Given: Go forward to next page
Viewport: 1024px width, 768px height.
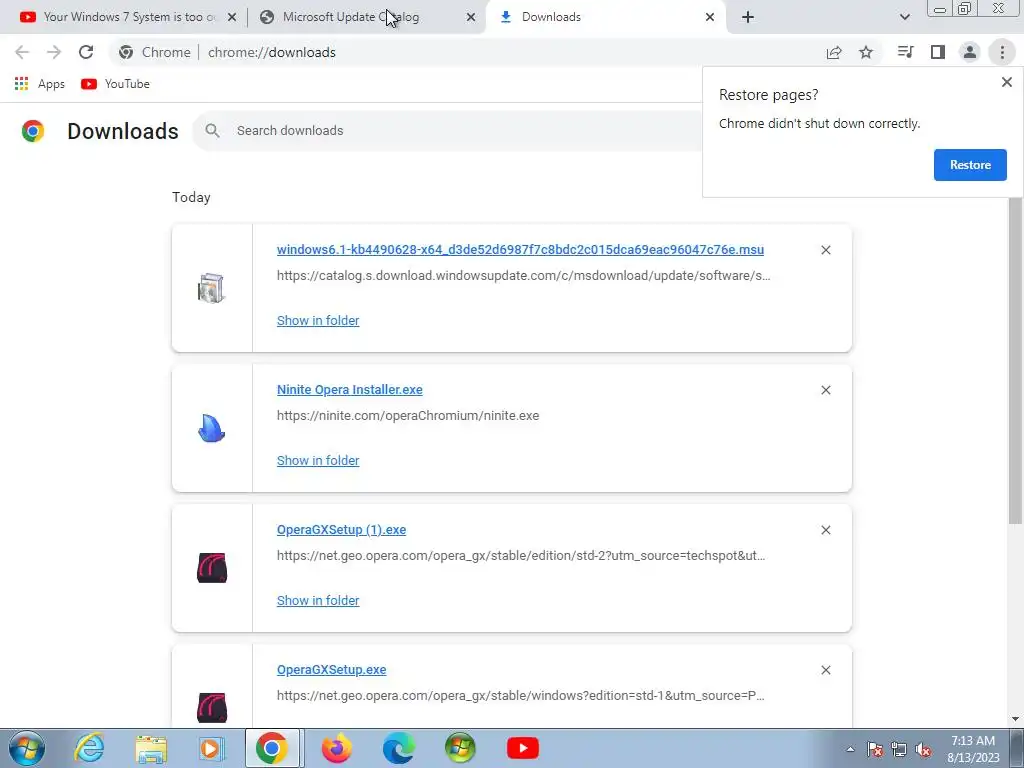Looking at the screenshot, I should point(54,52).
